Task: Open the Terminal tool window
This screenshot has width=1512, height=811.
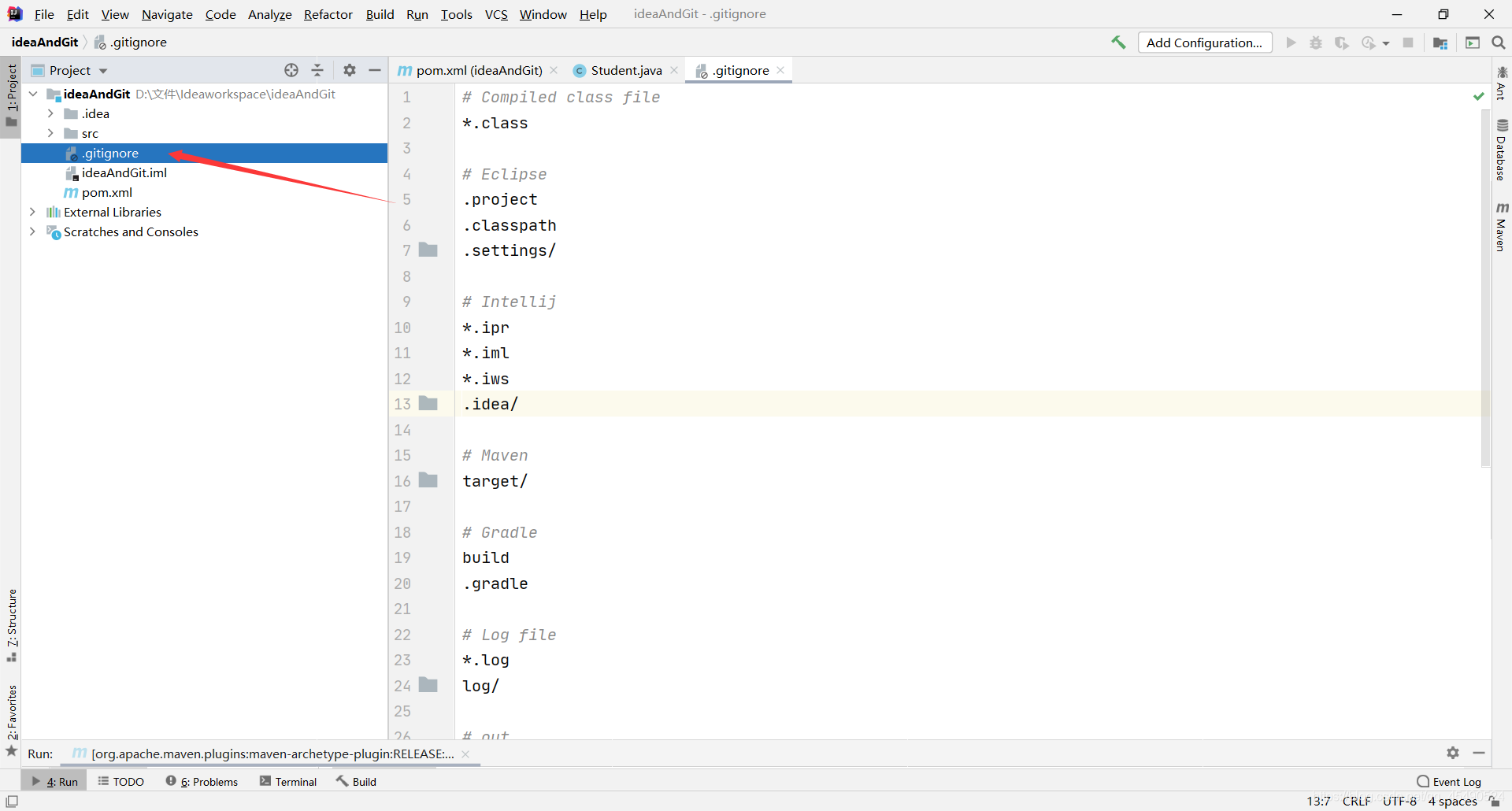Action: pos(288,781)
